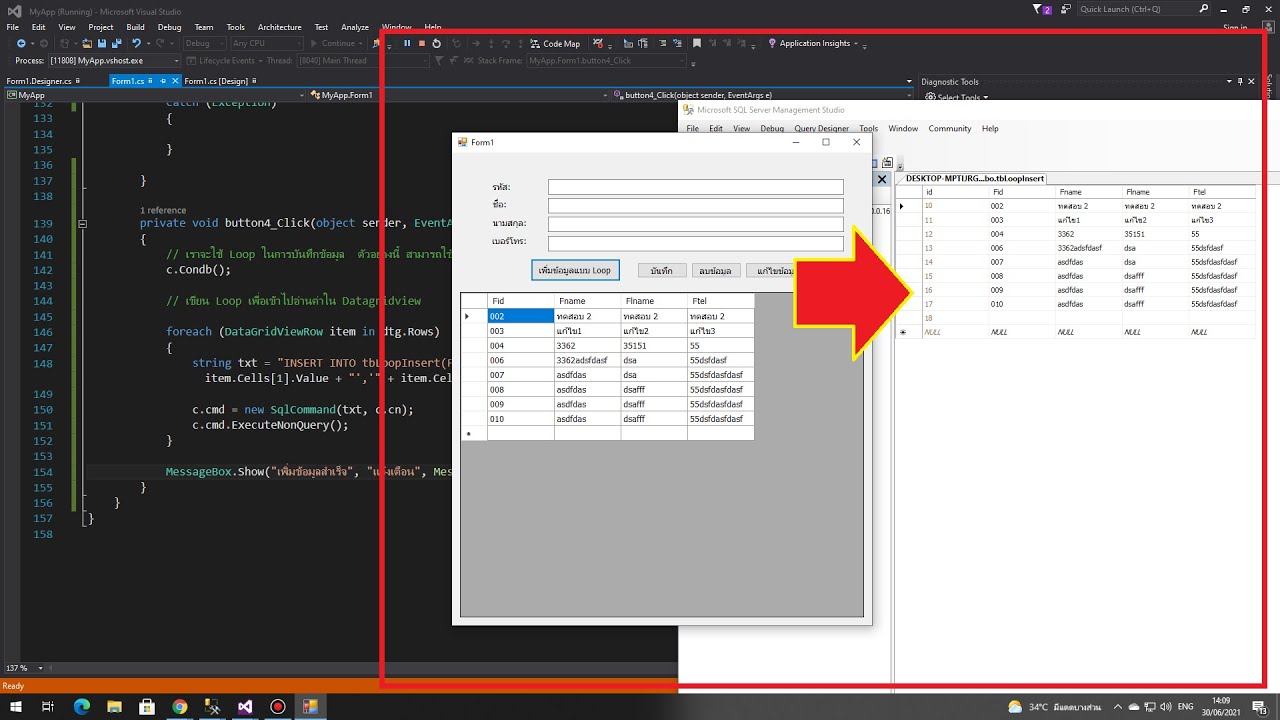Click the เพิ่มข้อมูลแบบ Loop button in Form1

click(575, 270)
